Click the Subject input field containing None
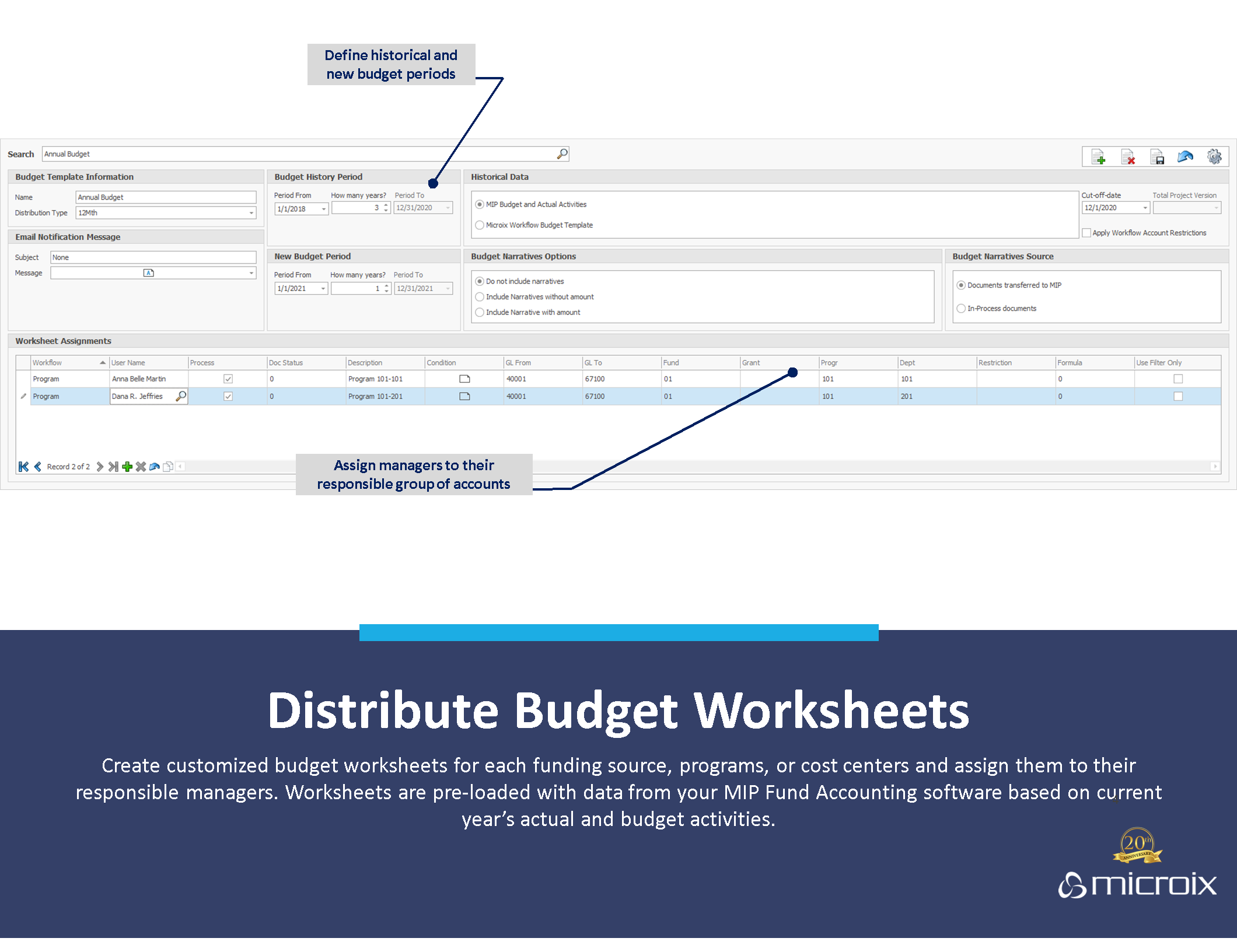 (153, 257)
